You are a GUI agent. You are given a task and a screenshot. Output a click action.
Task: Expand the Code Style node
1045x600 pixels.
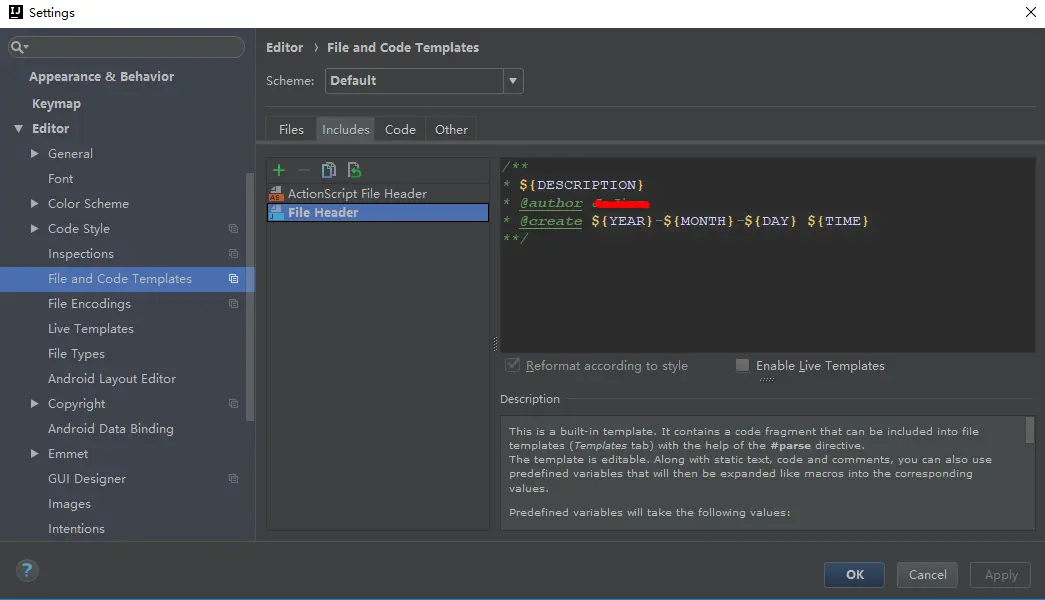(x=35, y=229)
